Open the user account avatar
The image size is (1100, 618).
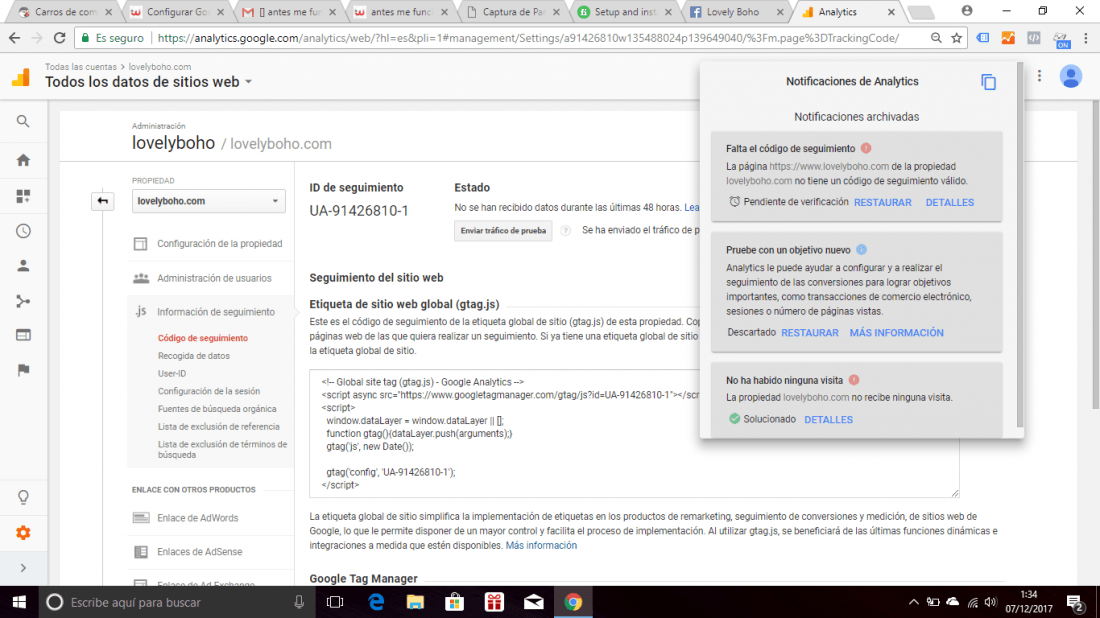coord(1071,76)
